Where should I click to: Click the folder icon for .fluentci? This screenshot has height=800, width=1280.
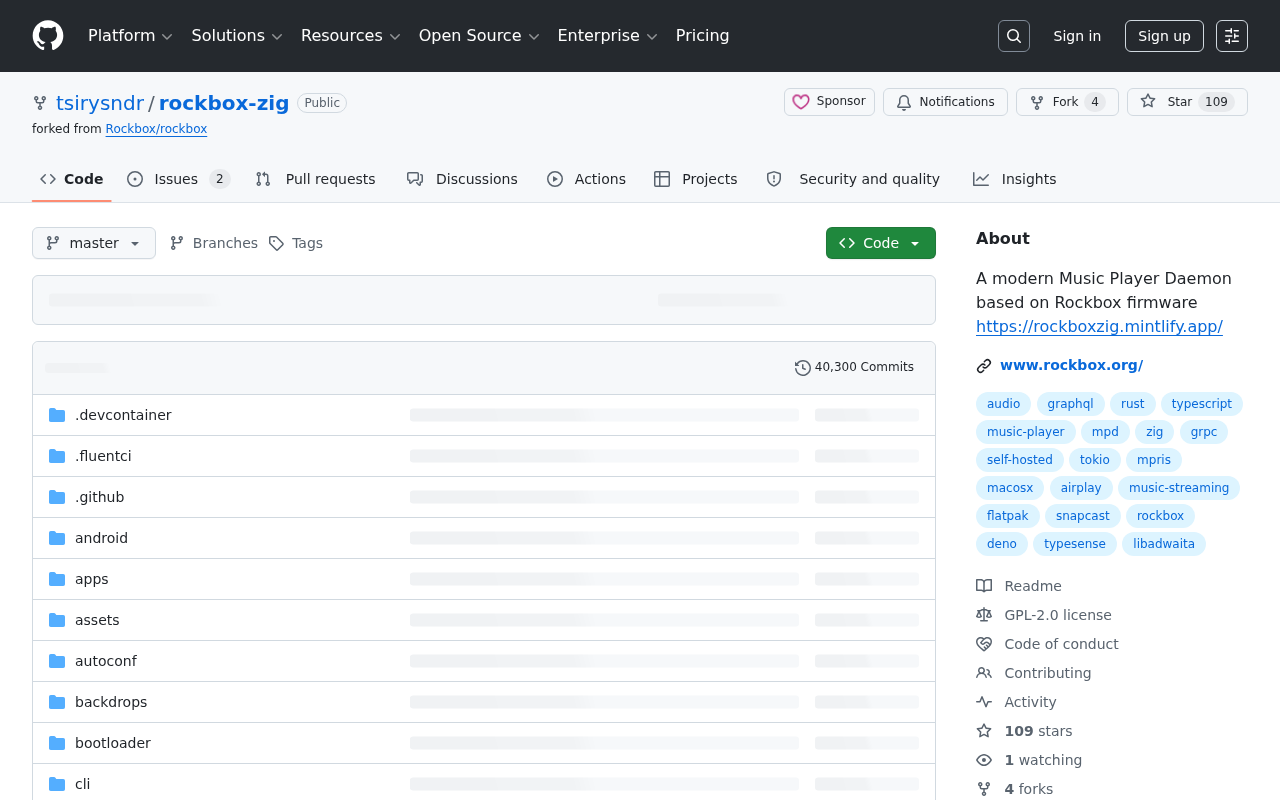pos(57,456)
